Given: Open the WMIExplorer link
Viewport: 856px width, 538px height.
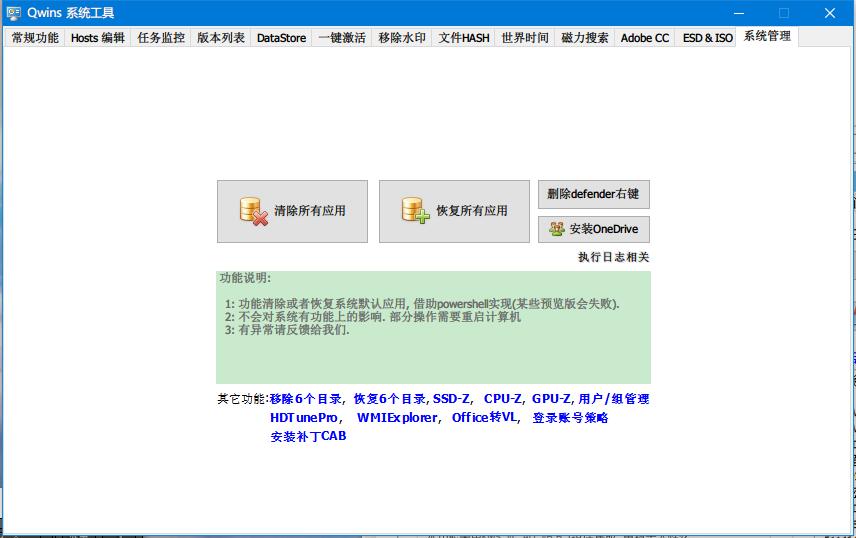Looking at the screenshot, I should point(397,417).
